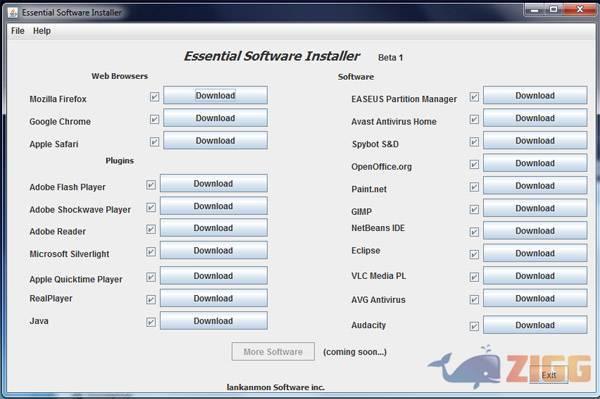Click the Exit button
This screenshot has height=399, width=600.
(x=549, y=375)
